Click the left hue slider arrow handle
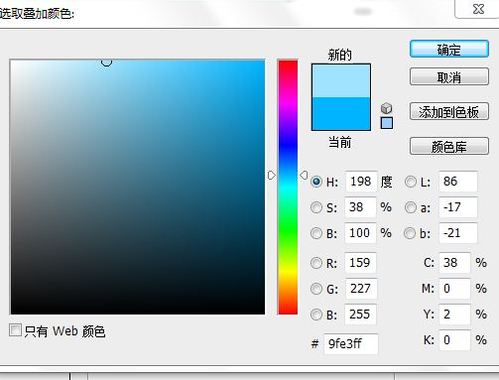 (x=272, y=175)
